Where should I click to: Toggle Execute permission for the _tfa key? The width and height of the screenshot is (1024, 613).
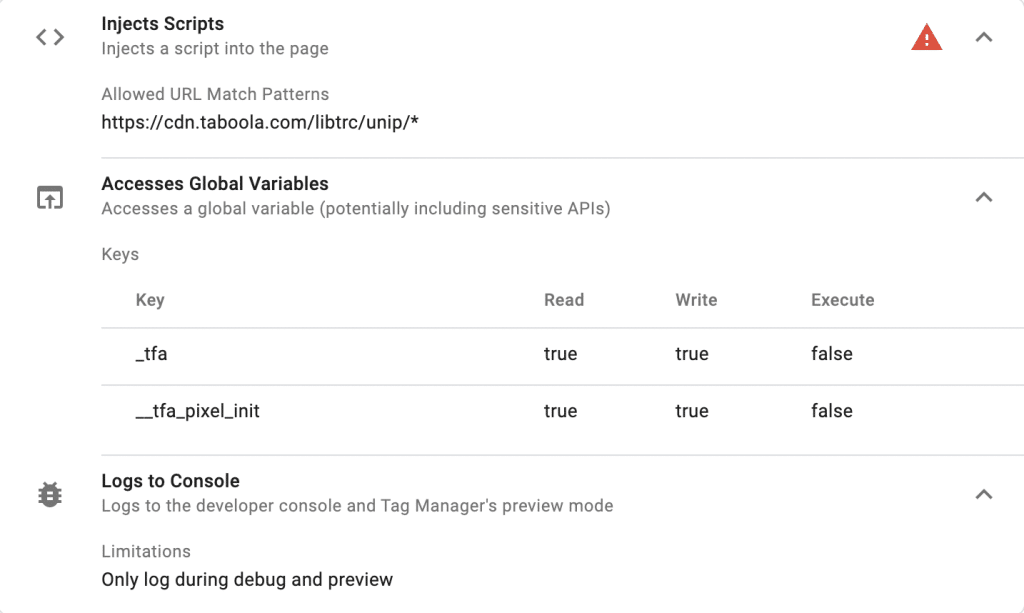point(832,354)
